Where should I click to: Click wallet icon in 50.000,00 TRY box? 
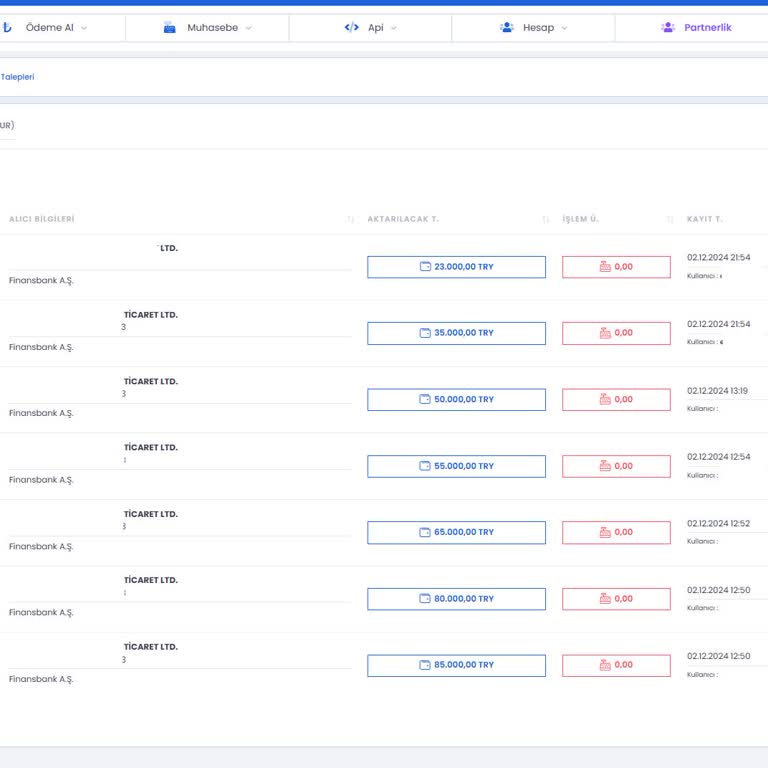pos(425,400)
